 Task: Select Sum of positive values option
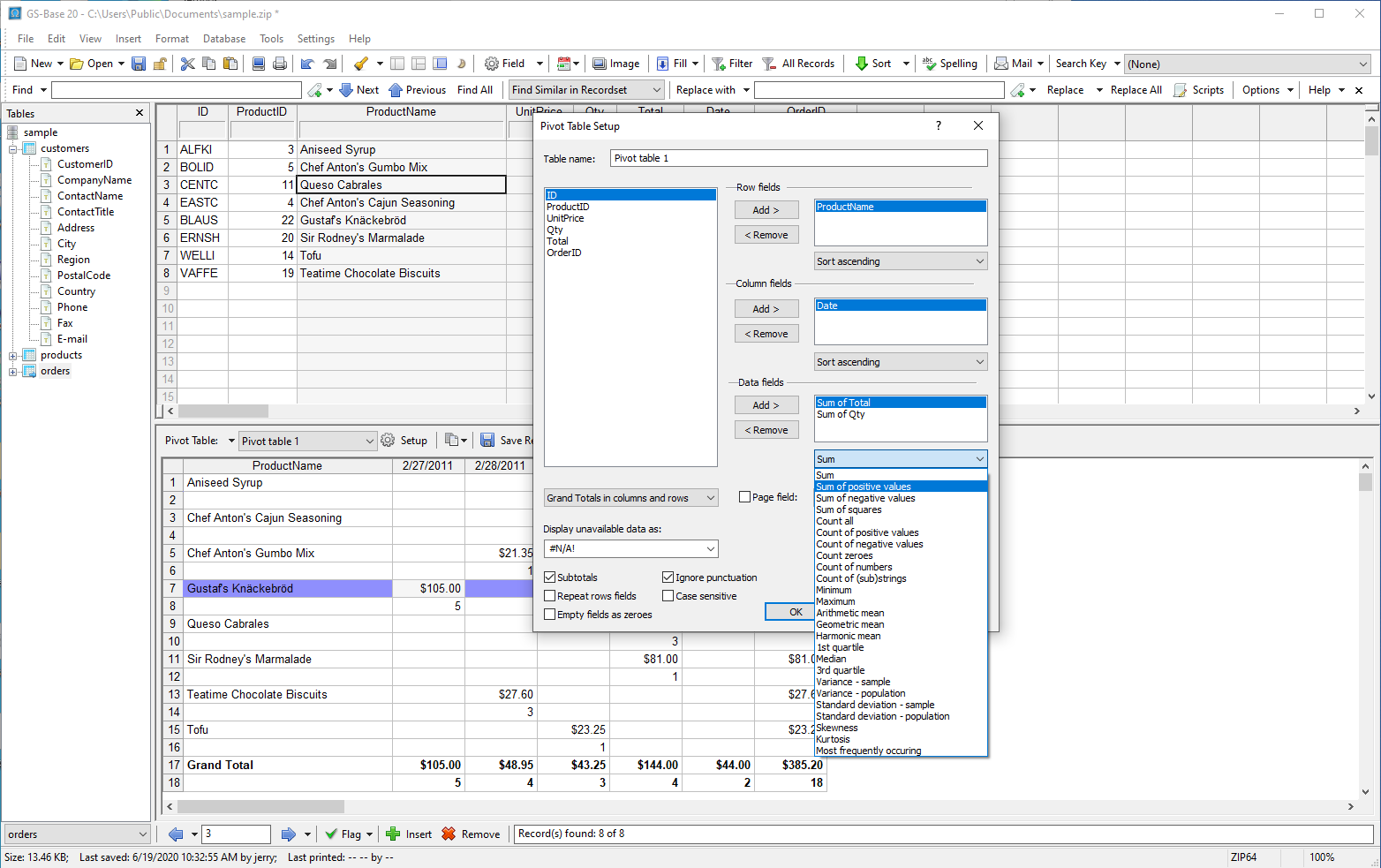point(901,487)
